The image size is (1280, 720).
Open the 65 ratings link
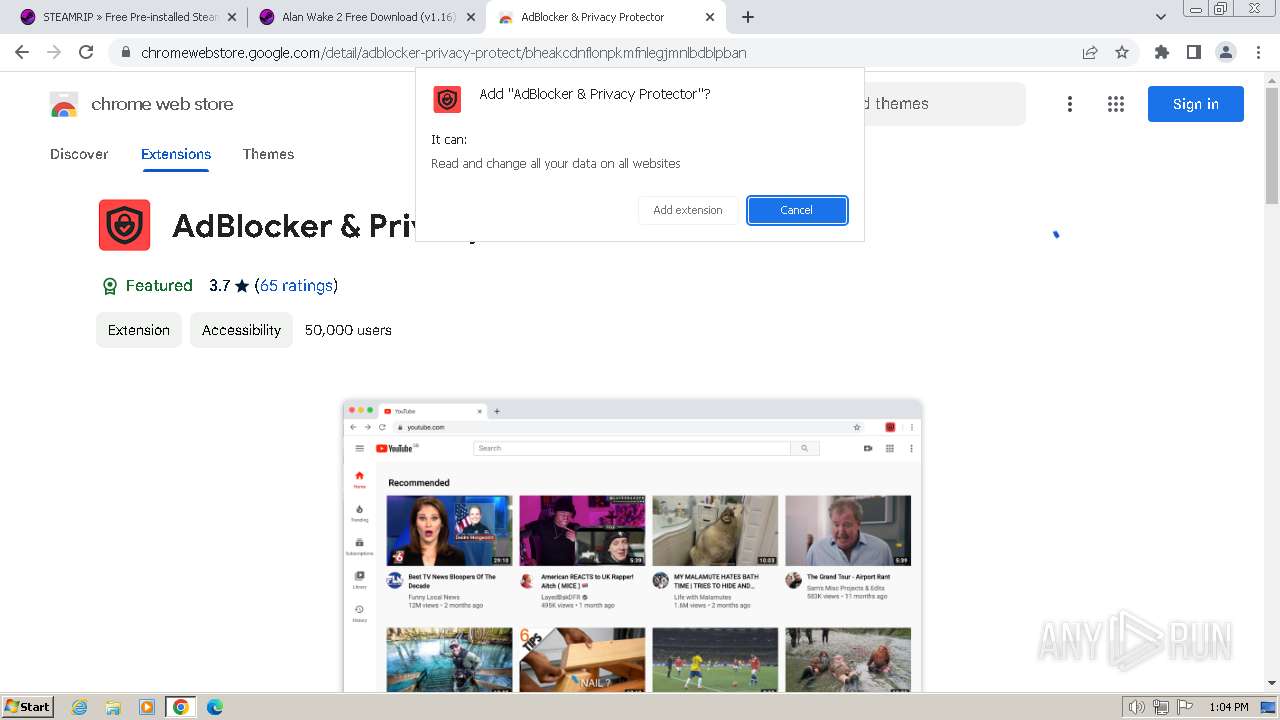[x=296, y=286]
